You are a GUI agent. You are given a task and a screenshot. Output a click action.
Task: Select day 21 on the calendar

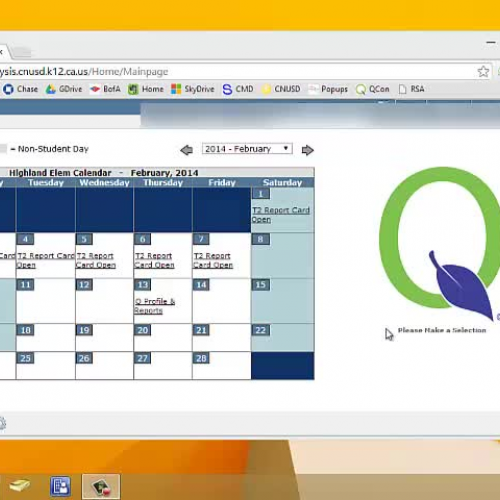[x=201, y=330]
